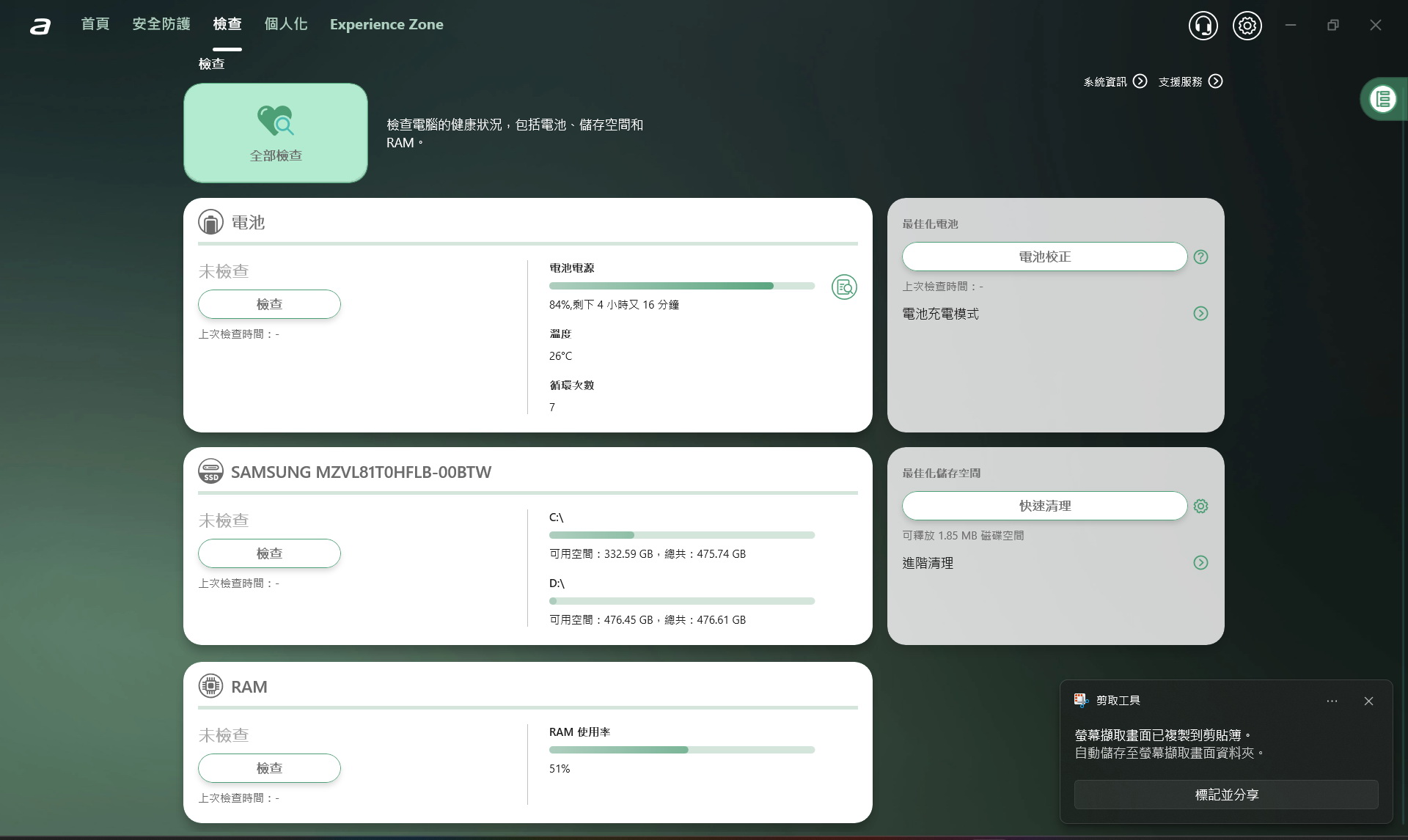Screen dimensions: 1408x840
Task: Click 檢查 button in RAM section
Action: coord(269,768)
